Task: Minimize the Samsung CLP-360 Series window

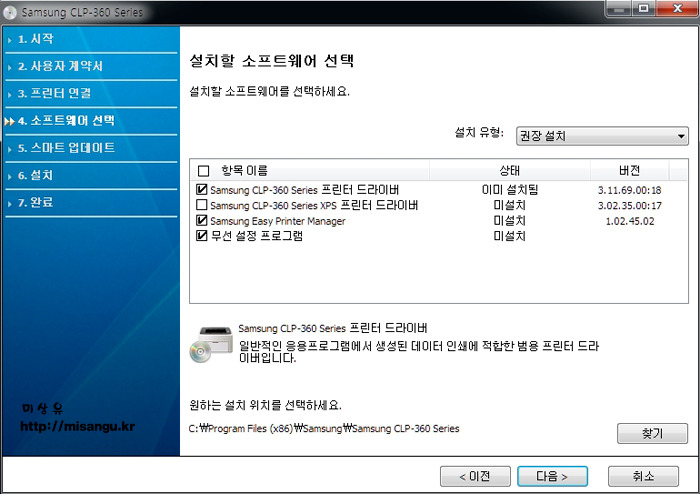Action: point(619,8)
